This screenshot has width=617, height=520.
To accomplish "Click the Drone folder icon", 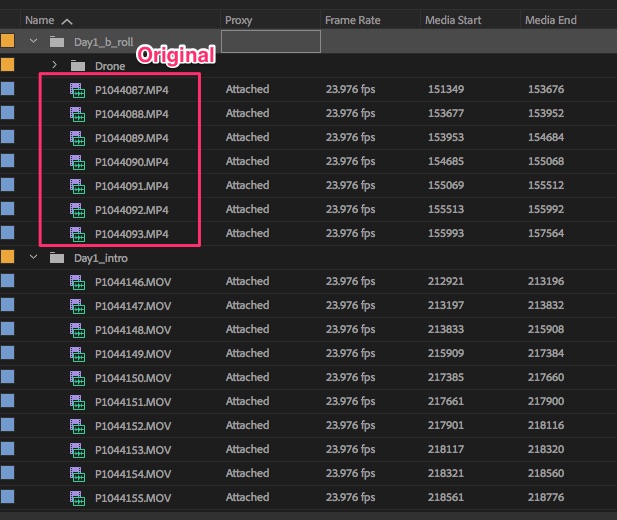I will 79,65.
